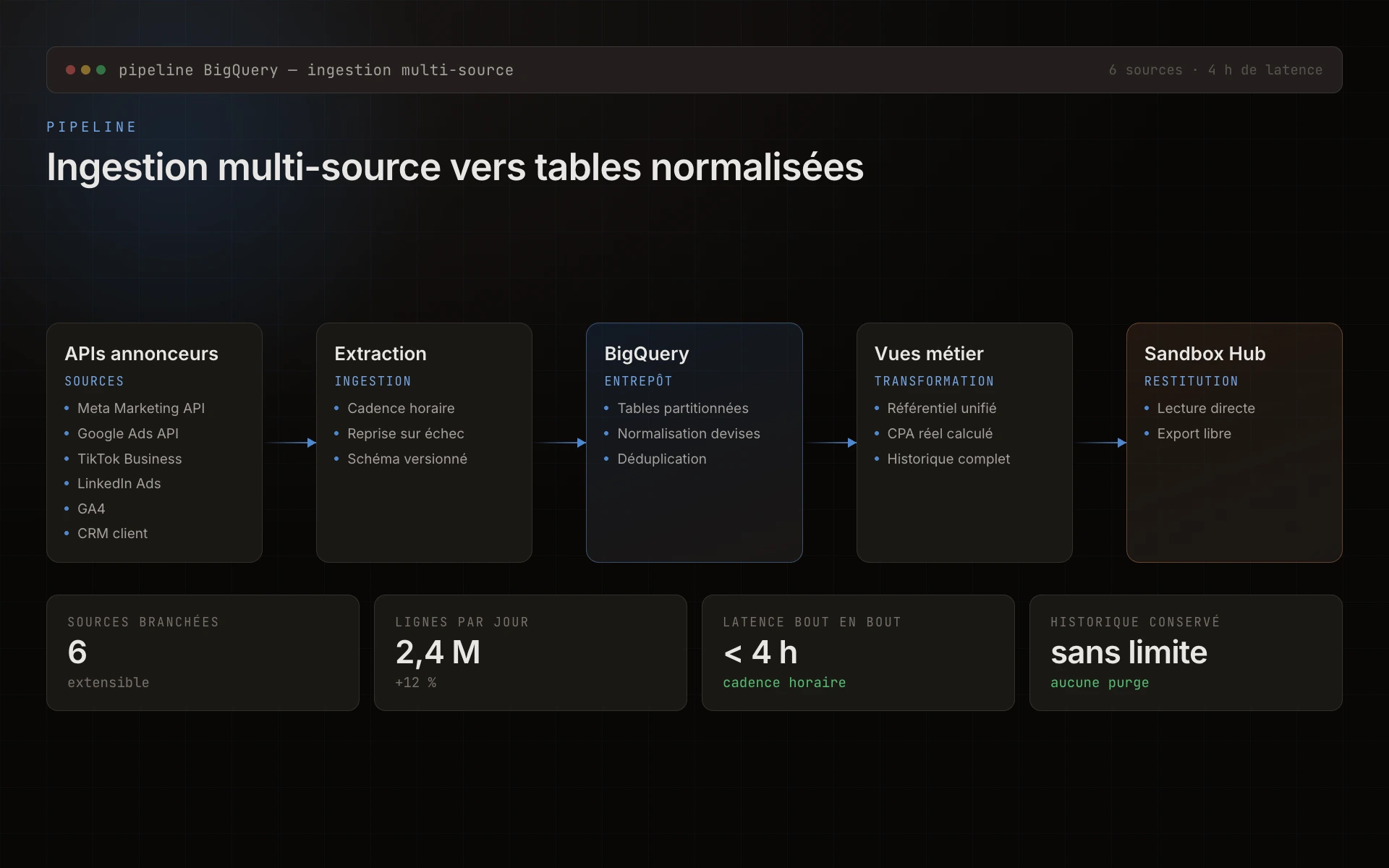Screen dimensions: 1389x868
Task: Select 'Export libre' bullet
Action: tap(1194, 433)
